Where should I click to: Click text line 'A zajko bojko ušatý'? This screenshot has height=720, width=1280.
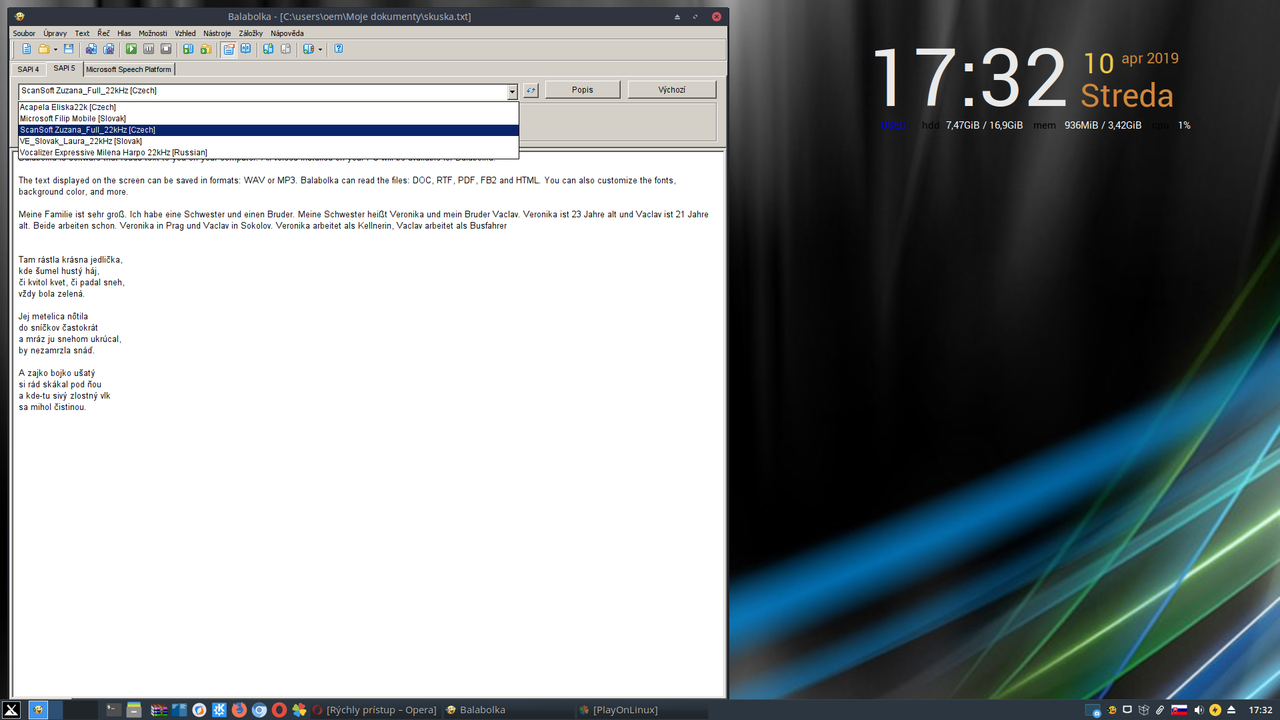pos(56,373)
